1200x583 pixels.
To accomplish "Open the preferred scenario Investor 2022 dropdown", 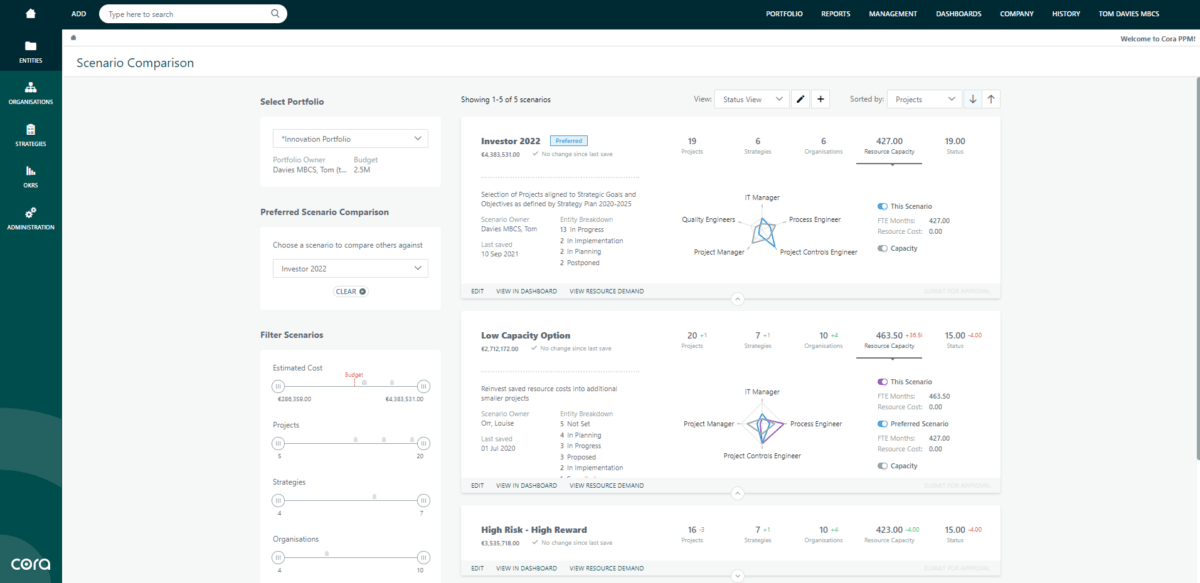I will point(350,269).
